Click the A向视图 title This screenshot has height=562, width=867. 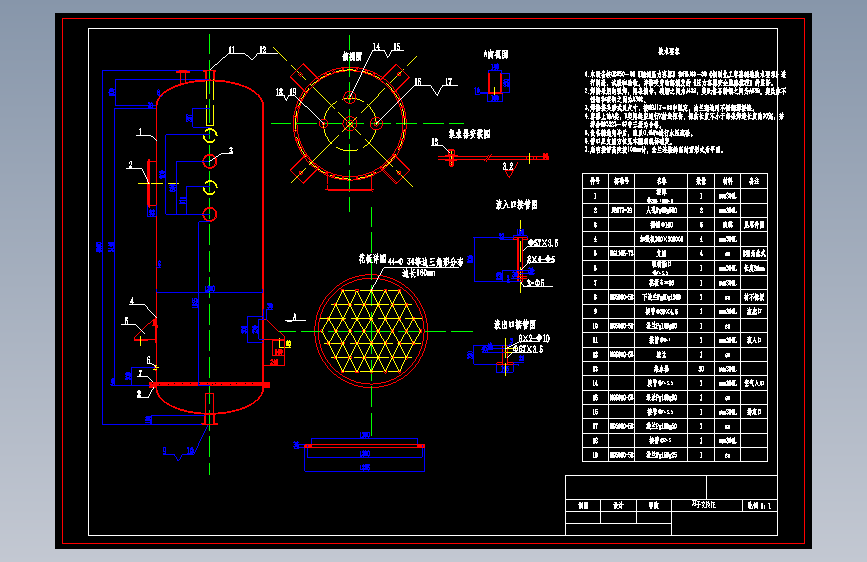pos(496,55)
